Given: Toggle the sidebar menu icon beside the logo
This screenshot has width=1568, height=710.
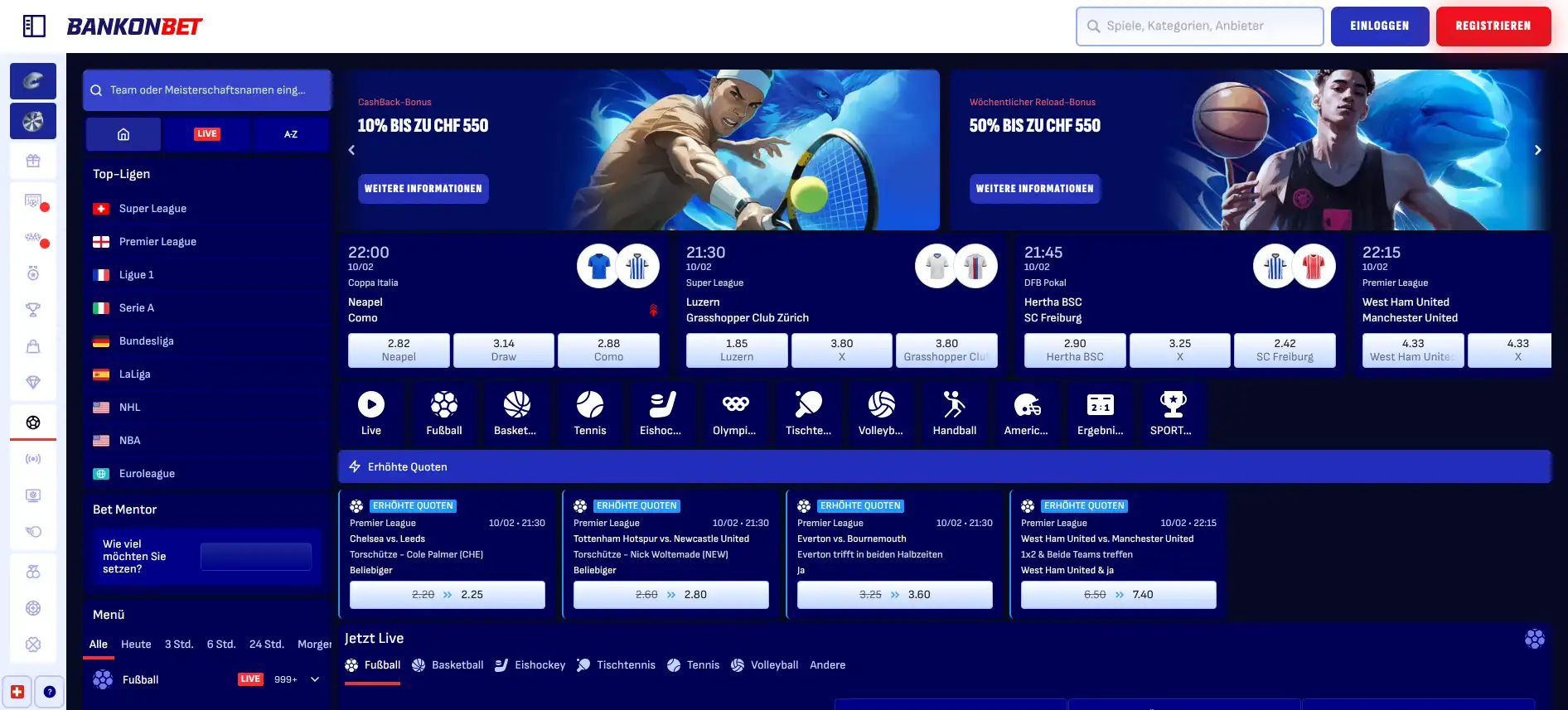Looking at the screenshot, I should point(34,27).
